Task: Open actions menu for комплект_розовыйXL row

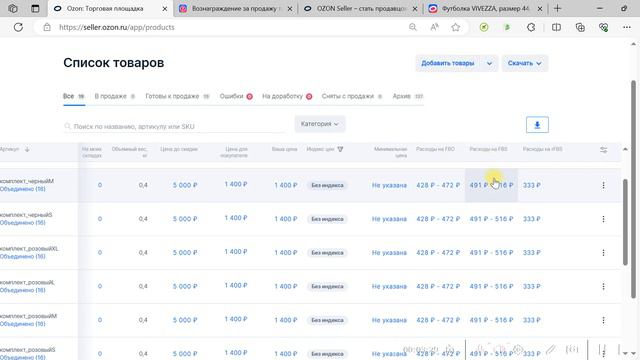Action: (603, 253)
